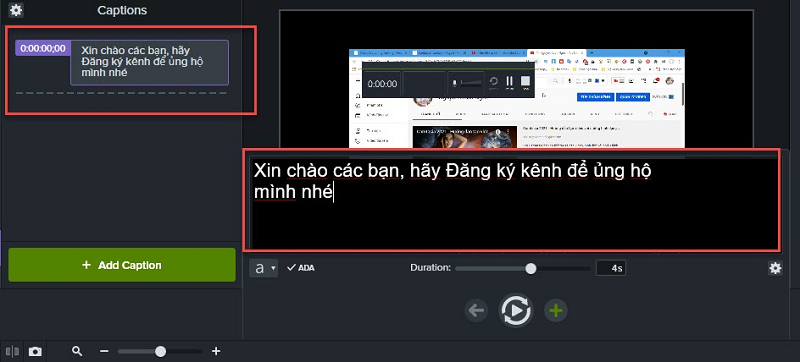Viewport: 800px width, 362px height.
Task: Adjust the caption Duration slider handle
Action: [531, 268]
